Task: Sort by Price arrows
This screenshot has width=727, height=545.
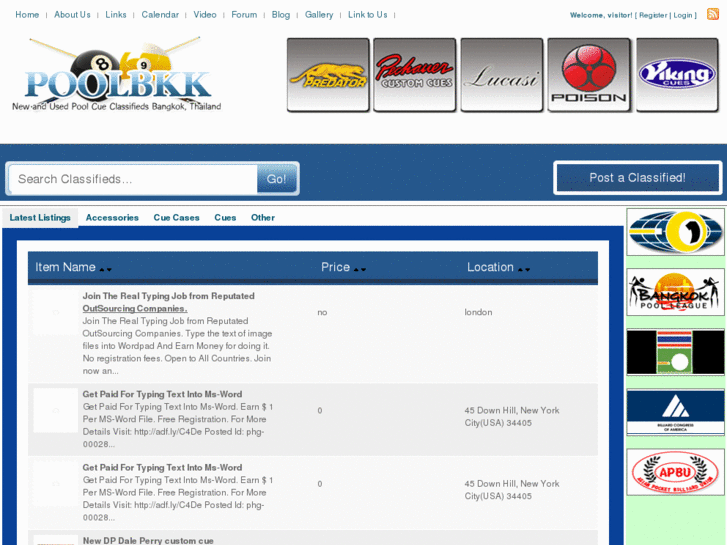Action: pyautogui.click(x=360, y=269)
